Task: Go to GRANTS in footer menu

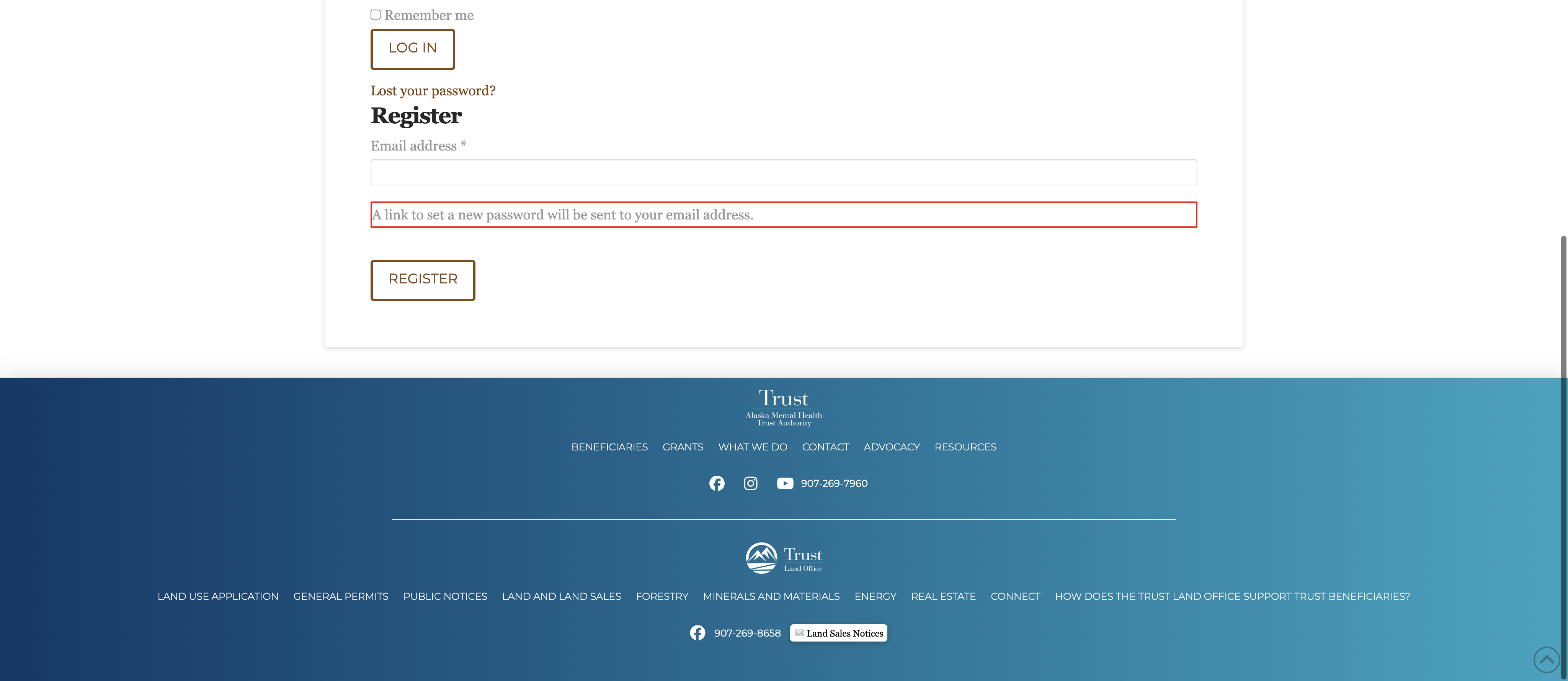Action: 682,447
